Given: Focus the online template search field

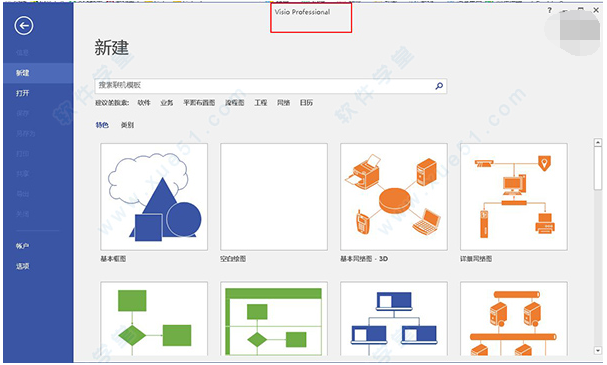Looking at the screenshot, I should tap(265, 86).
